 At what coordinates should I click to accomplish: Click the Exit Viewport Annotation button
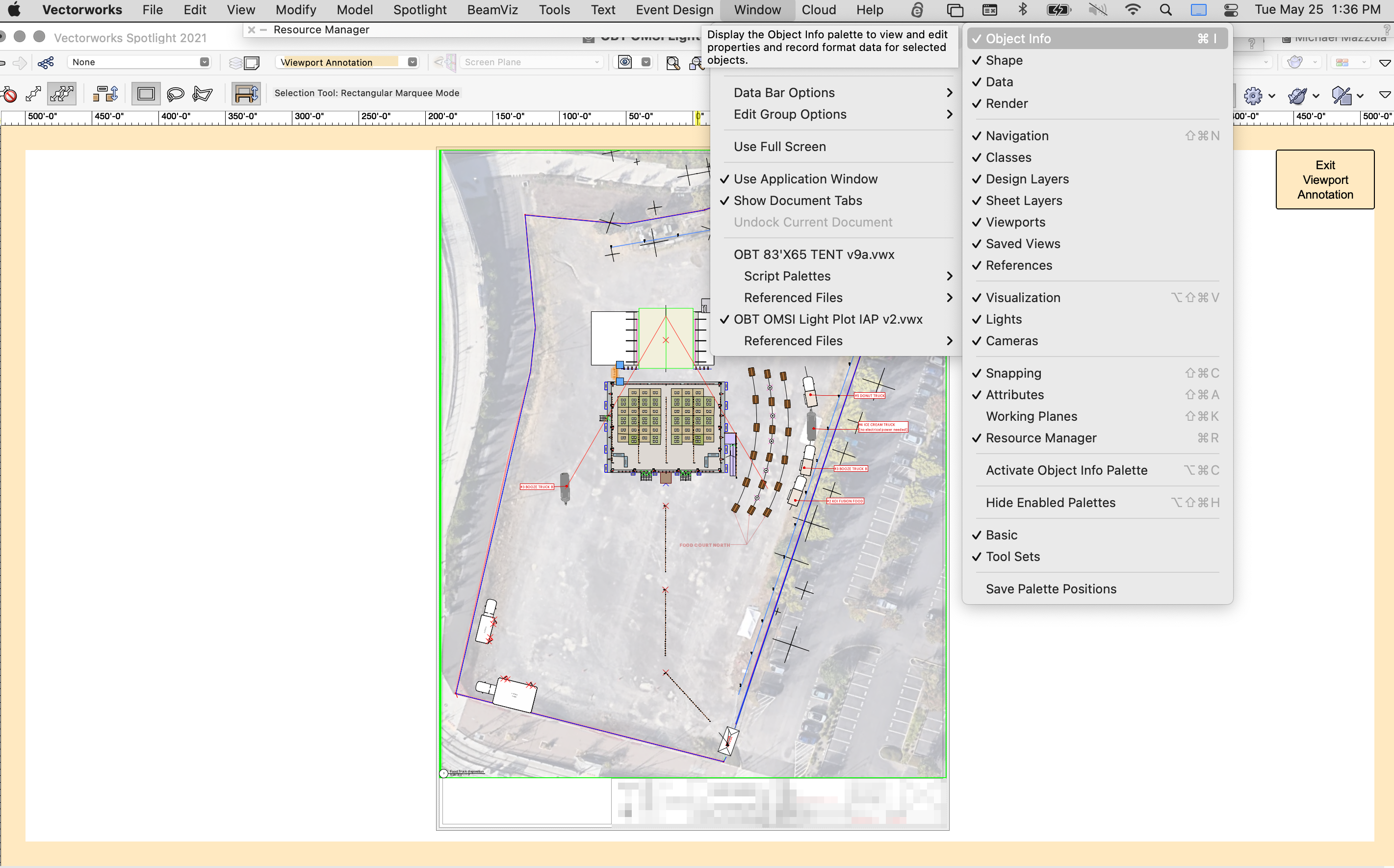pyautogui.click(x=1324, y=179)
